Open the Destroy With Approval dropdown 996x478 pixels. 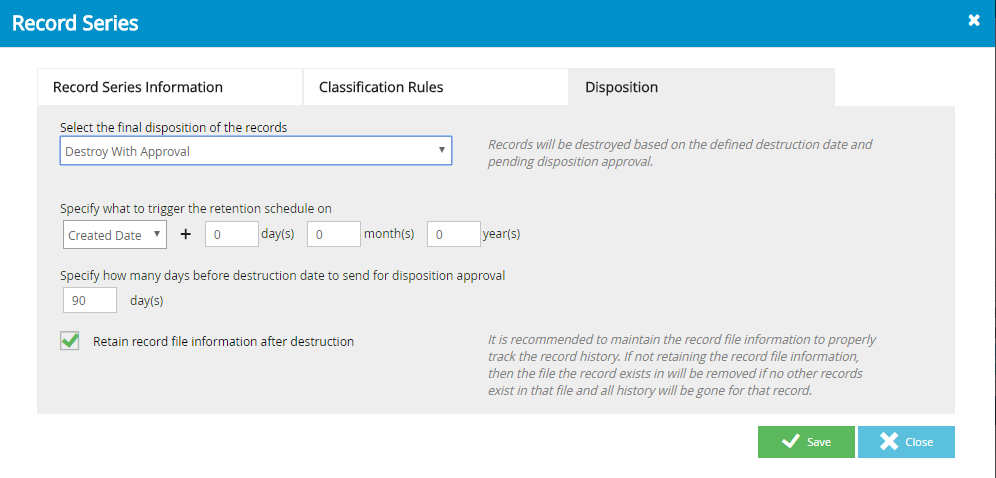pos(256,151)
